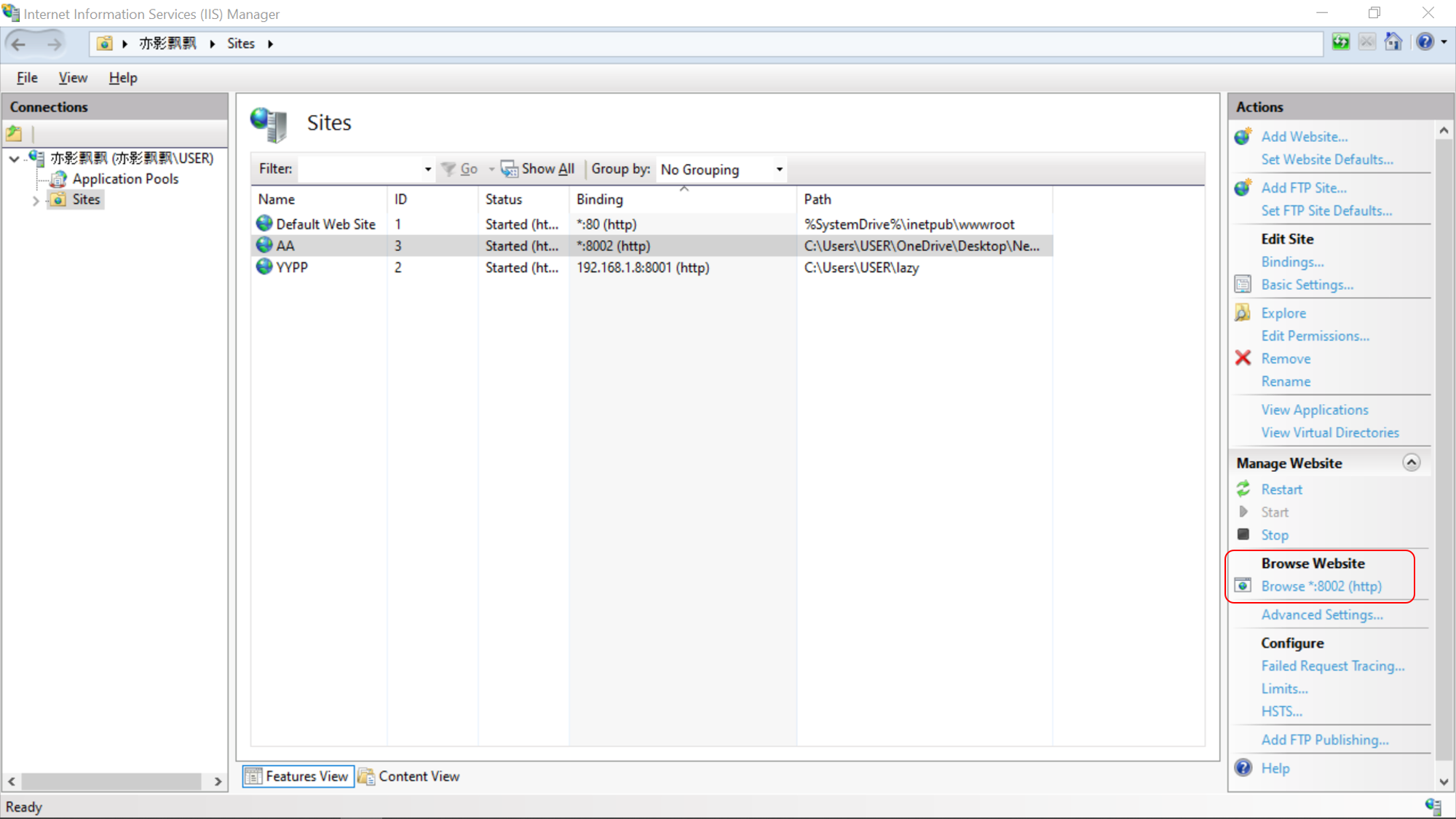Collapse the Manage Website section
This screenshot has height=819, width=1456.
pos(1411,463)
